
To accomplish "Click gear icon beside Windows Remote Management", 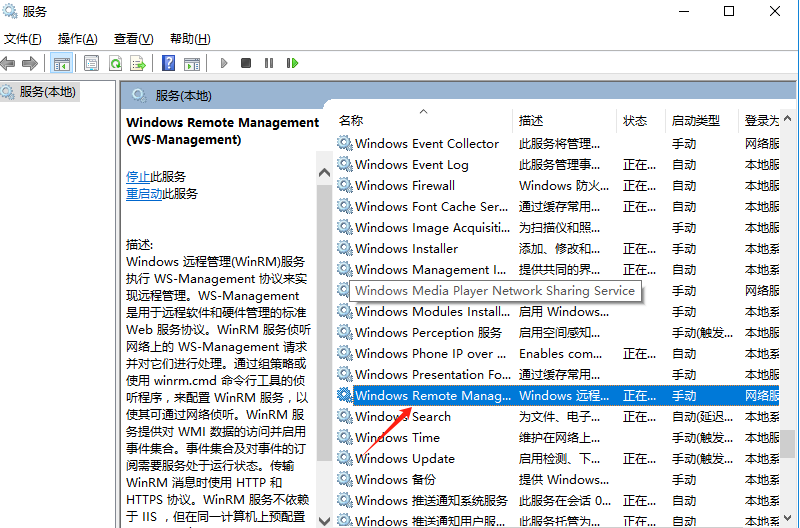I will [345, 395].
